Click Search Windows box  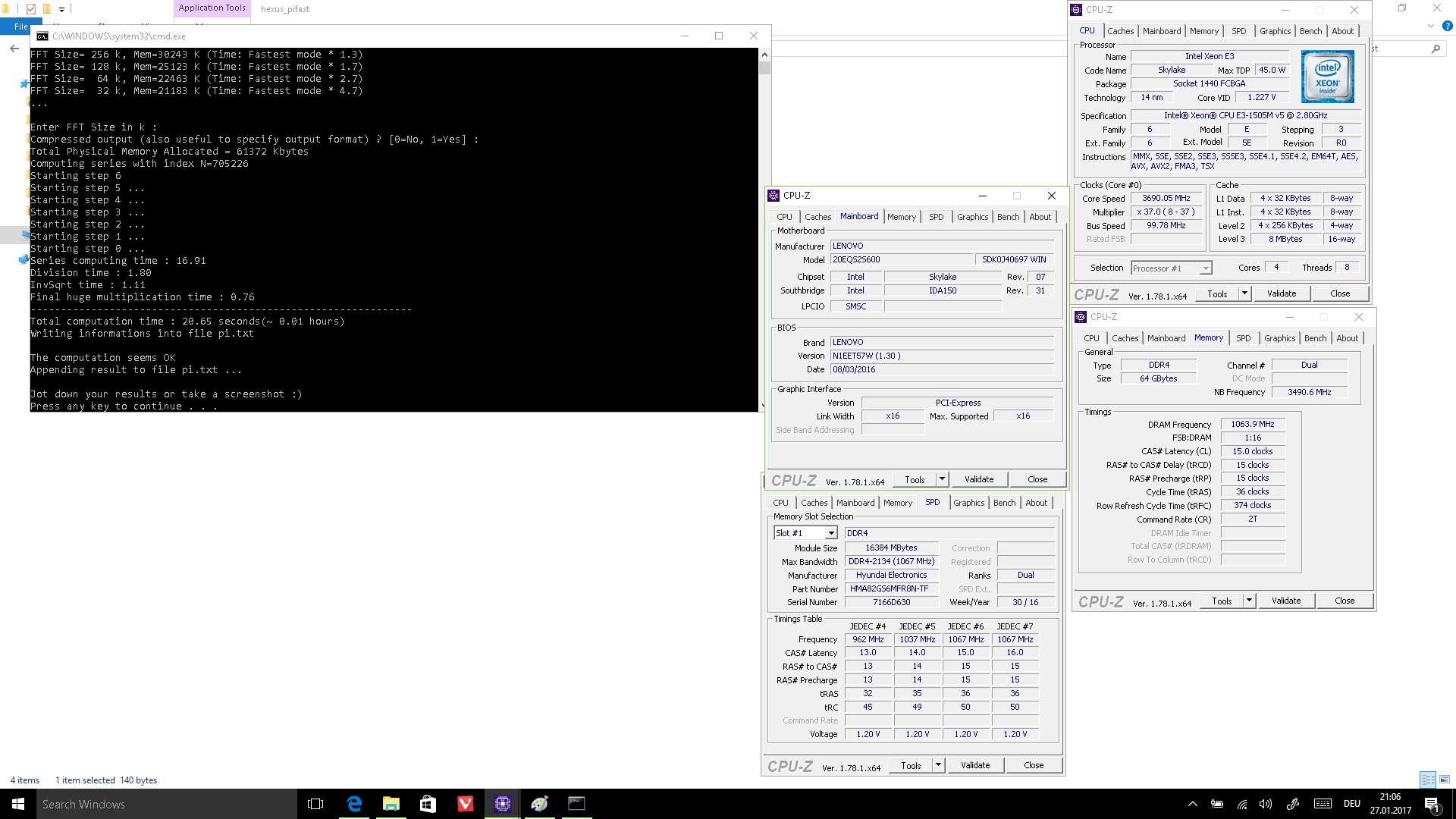(x=165, y=804)
